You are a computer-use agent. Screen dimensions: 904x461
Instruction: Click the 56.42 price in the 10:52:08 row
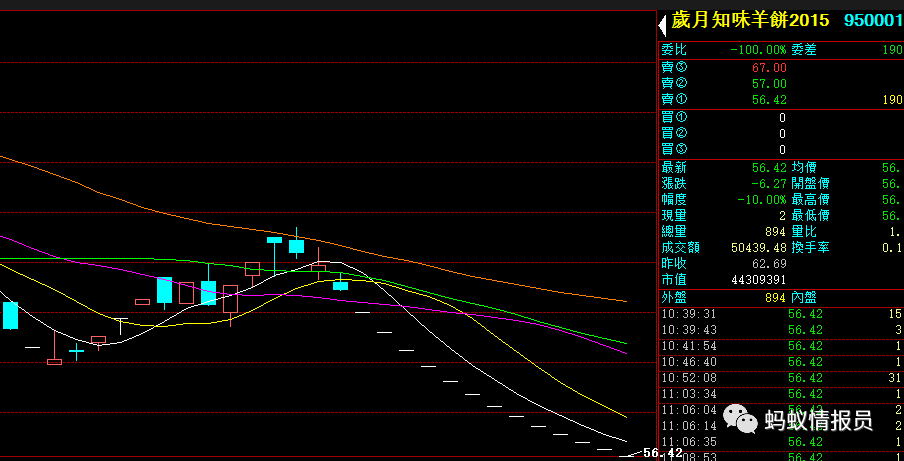pos(805,379)
